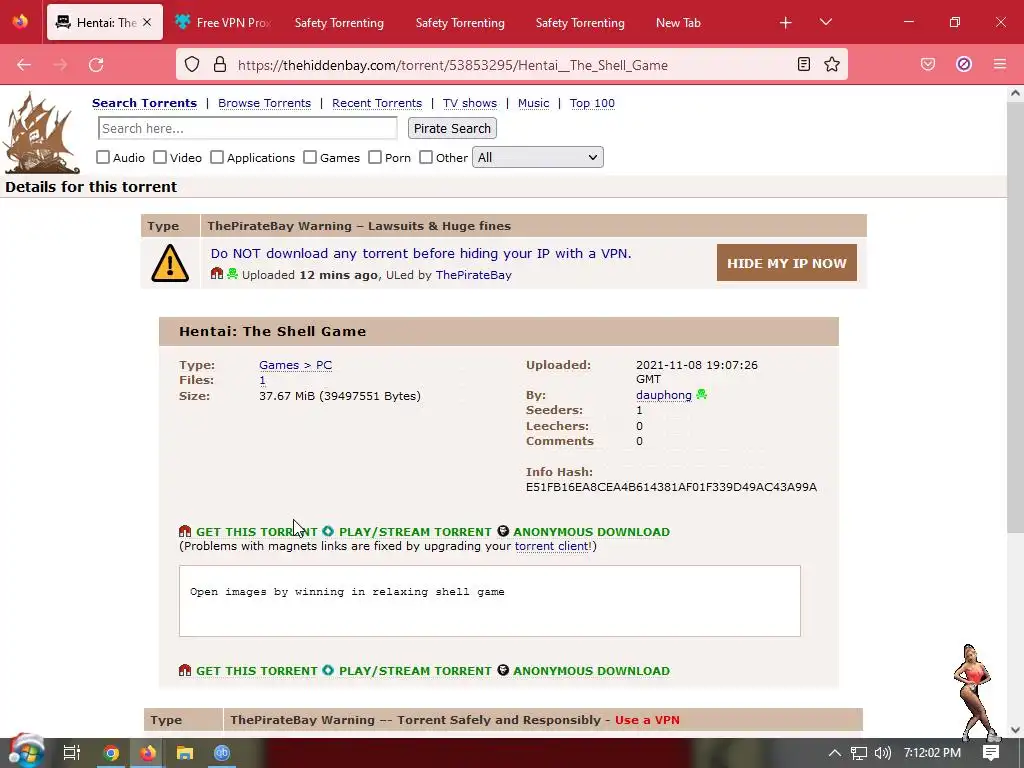Open Search Torrents link

tap(144, 103)
